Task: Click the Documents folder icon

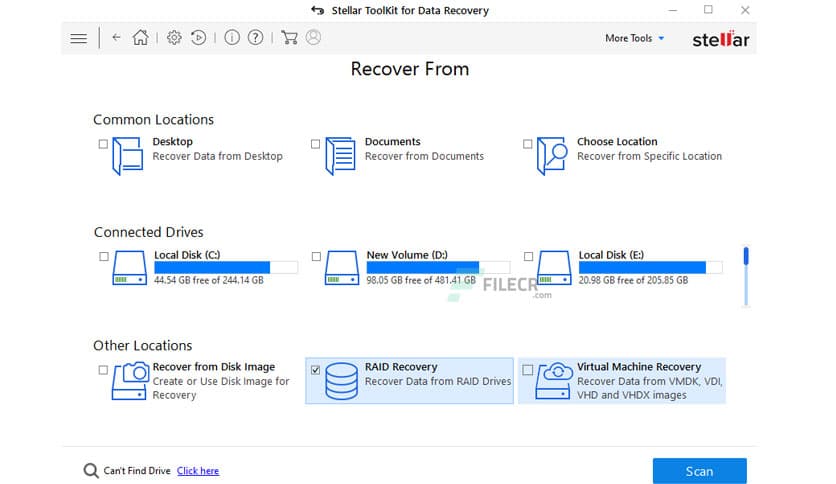Action: tap(340, 156)
